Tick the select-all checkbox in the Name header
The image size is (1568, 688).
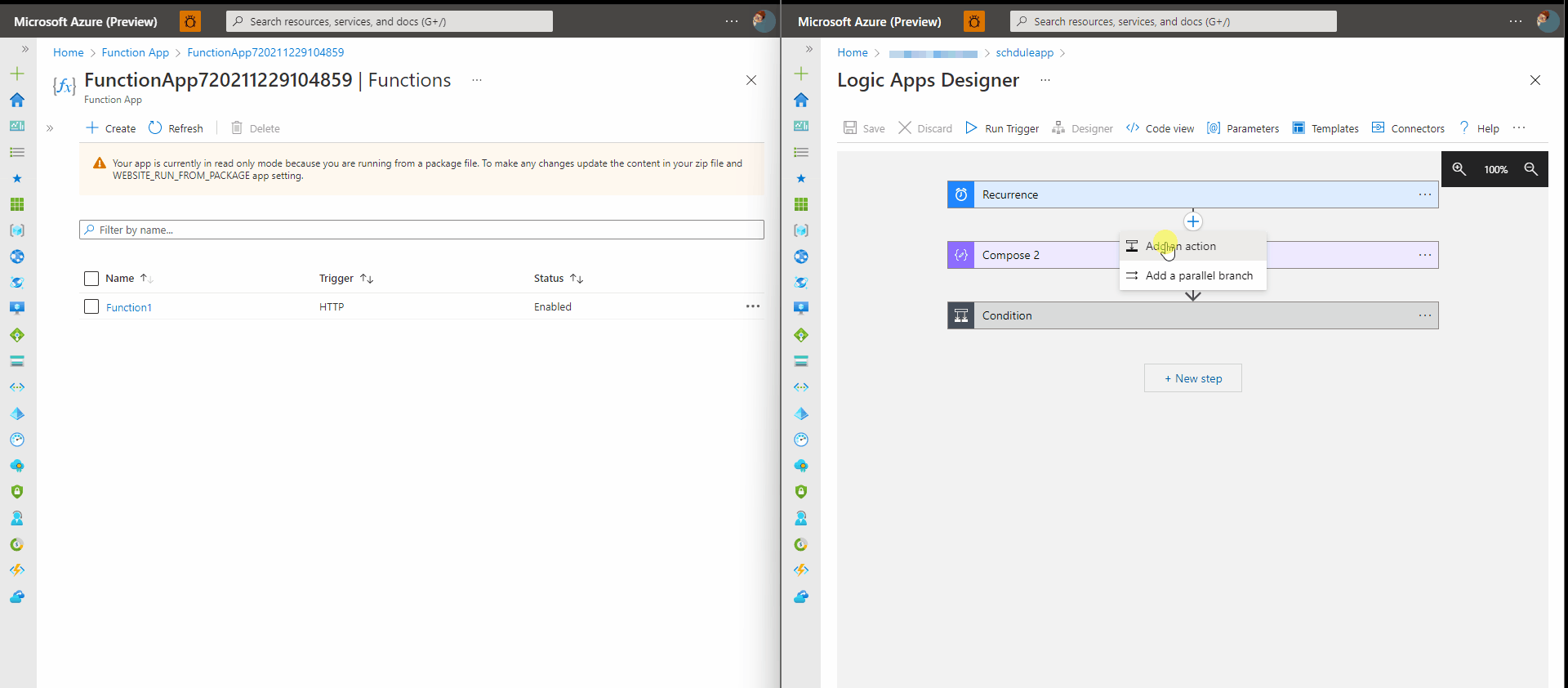[x=91, y=279]
